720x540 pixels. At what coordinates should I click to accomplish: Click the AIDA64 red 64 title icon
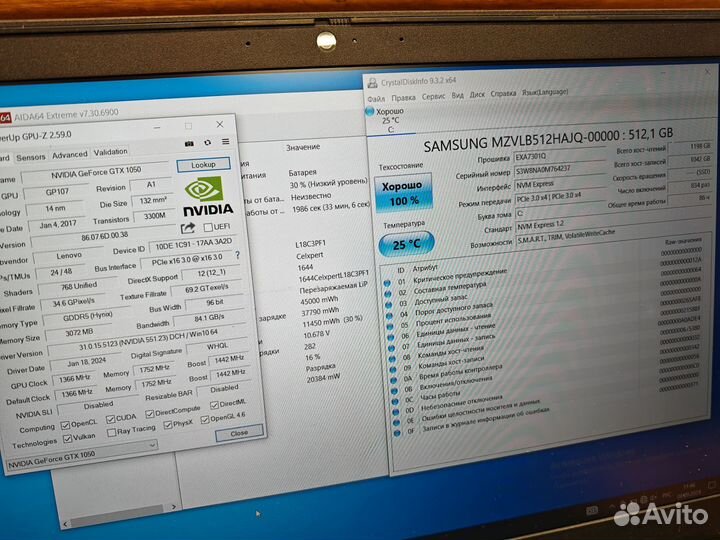tap(5, 118)
